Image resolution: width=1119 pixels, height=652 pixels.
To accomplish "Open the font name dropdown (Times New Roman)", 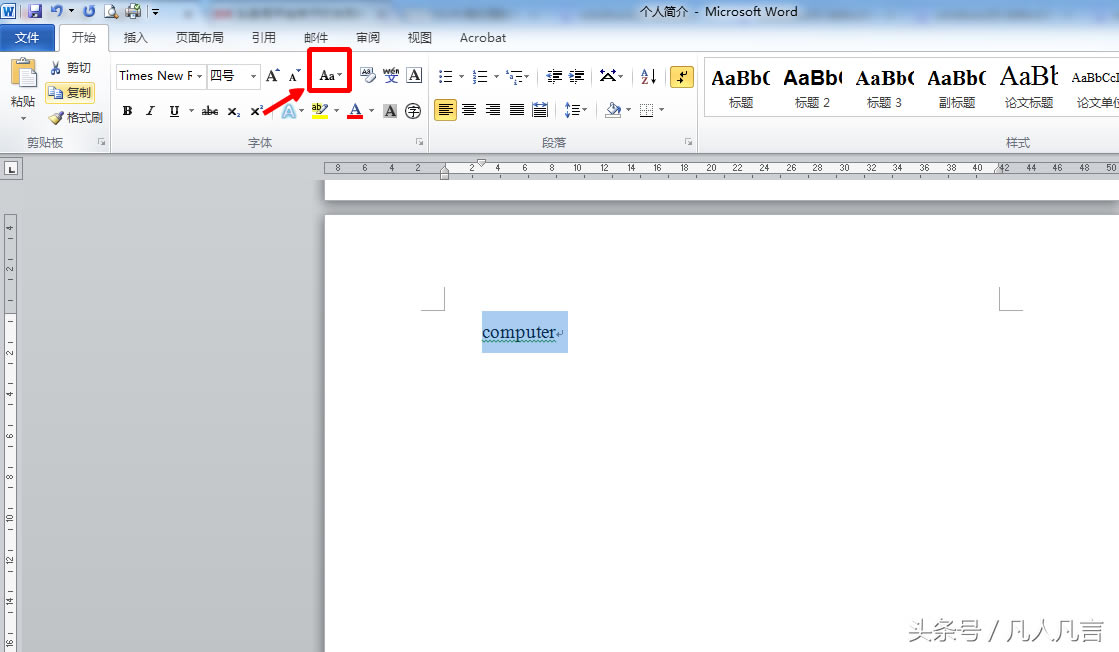I will point(200,76).
